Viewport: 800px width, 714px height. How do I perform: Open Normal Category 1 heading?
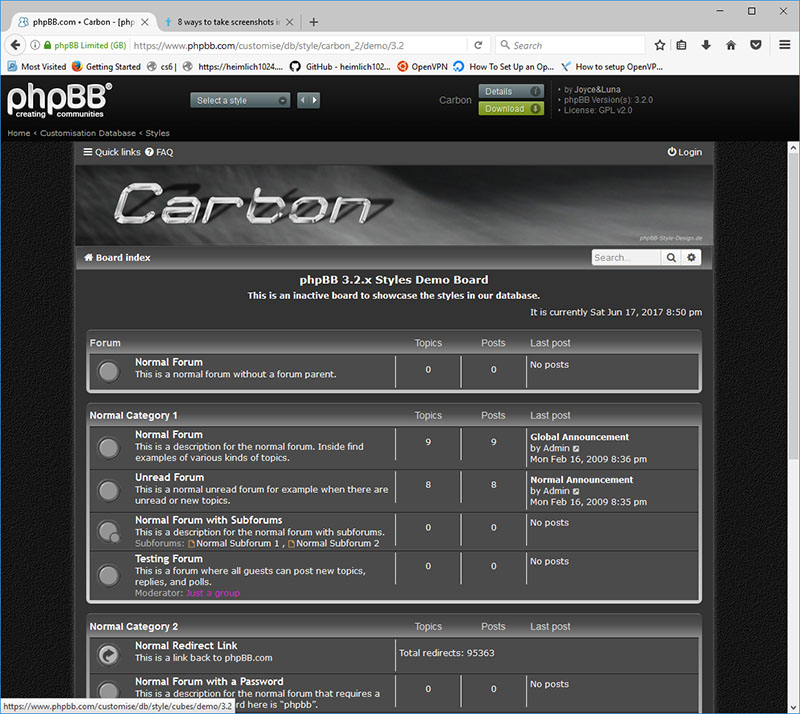(x=134, y=415)
